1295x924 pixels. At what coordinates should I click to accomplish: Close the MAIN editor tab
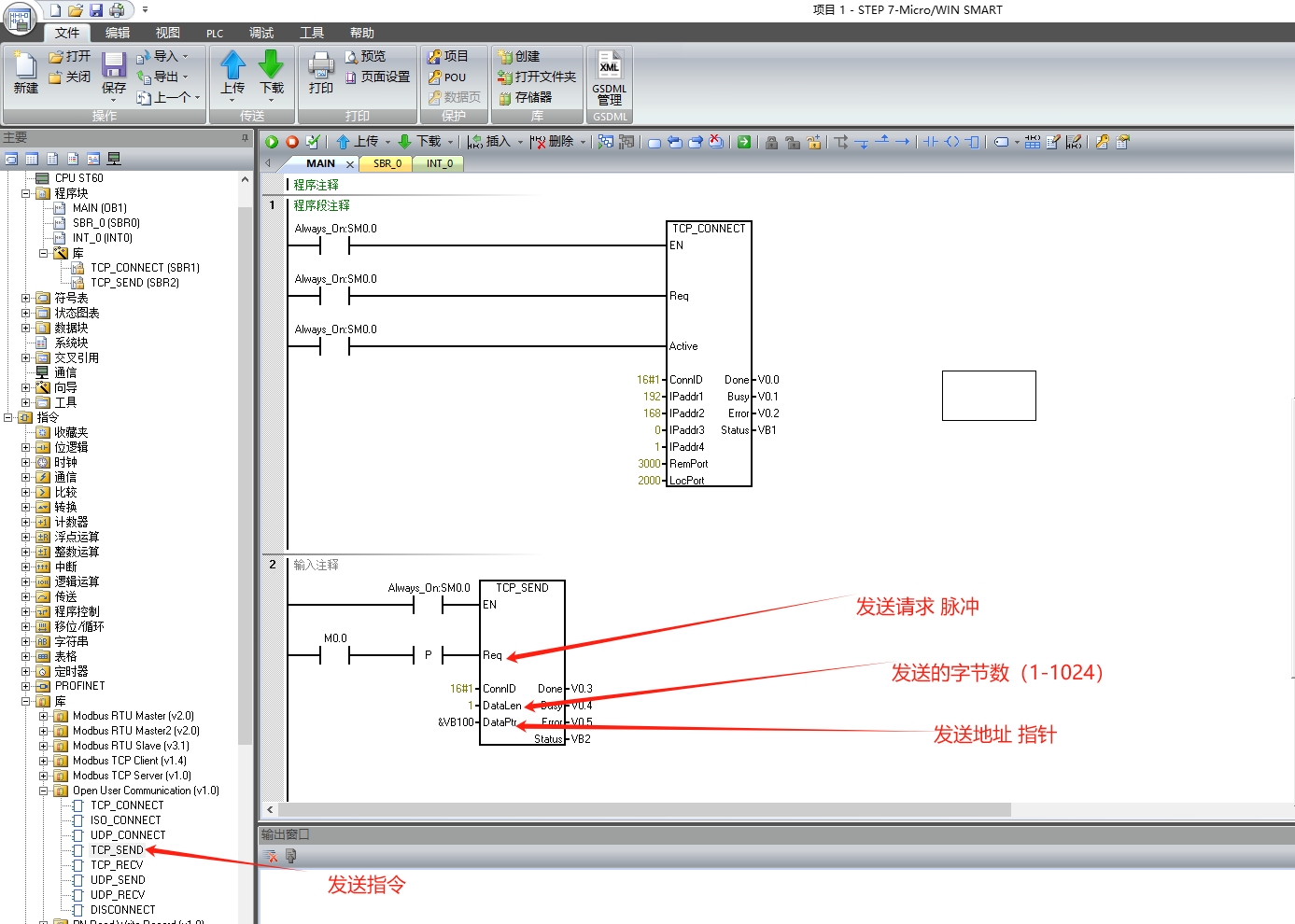coord(350,164)
